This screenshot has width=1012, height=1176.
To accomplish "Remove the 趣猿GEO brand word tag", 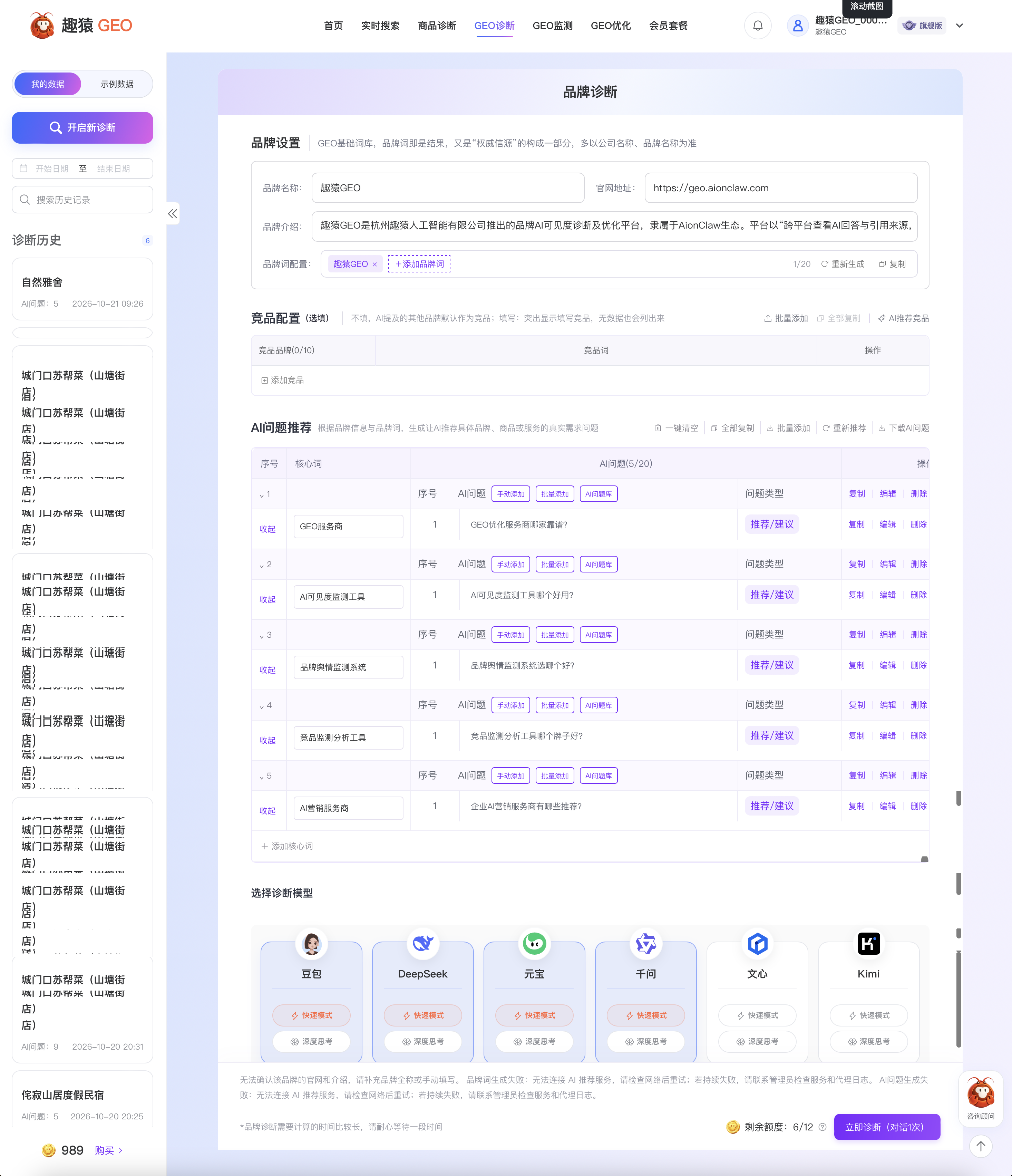I will [374, 264].
